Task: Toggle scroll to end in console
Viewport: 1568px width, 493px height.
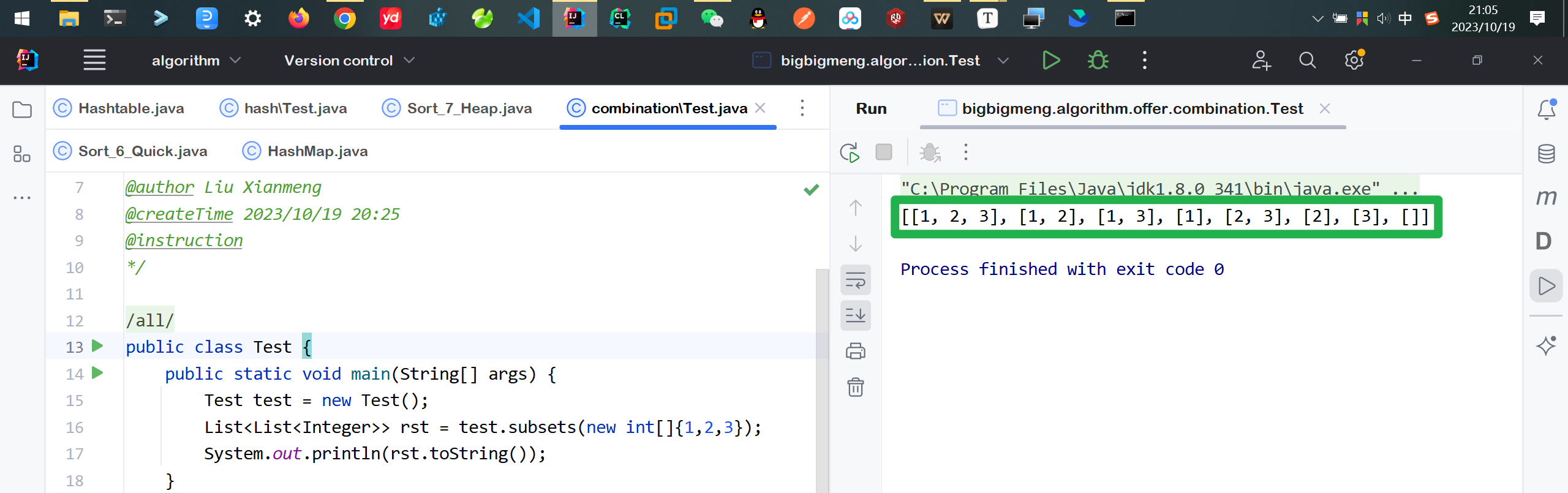Action: coord(856,315)
